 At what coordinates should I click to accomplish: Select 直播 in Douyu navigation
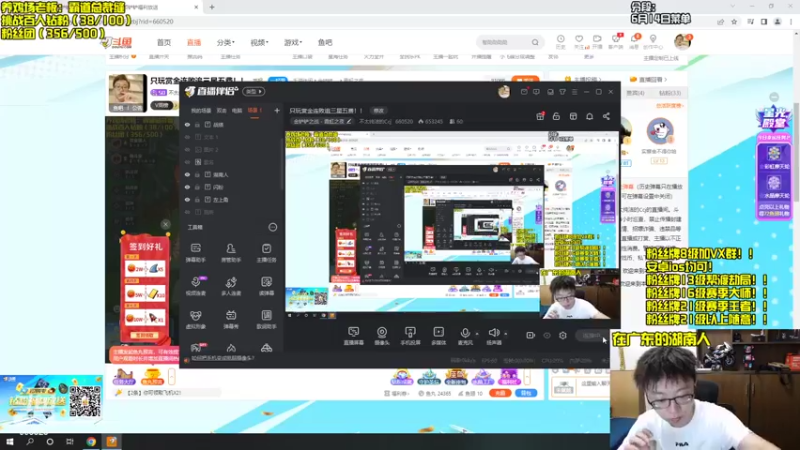[x=194, y=42]
